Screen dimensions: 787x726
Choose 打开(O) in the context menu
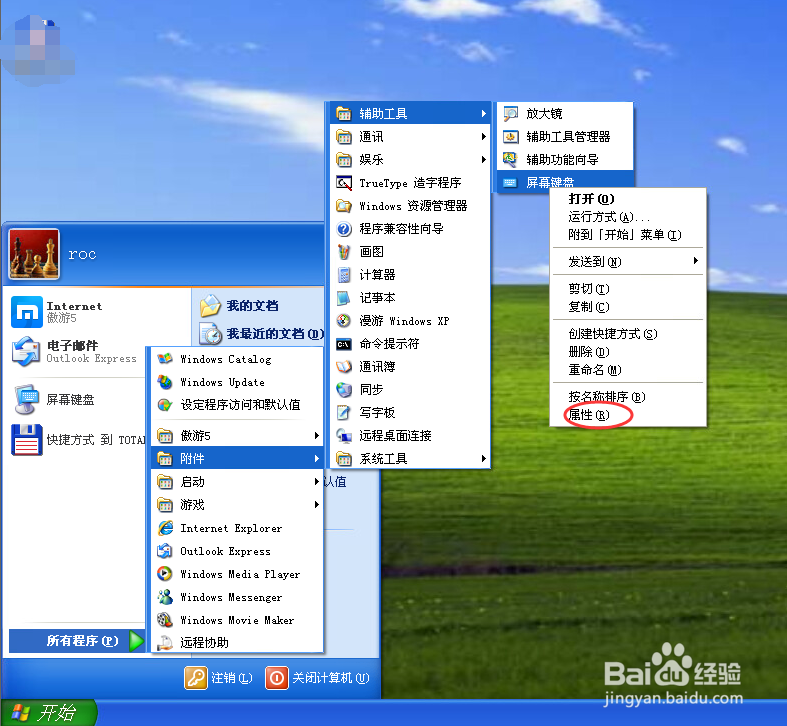627,199
